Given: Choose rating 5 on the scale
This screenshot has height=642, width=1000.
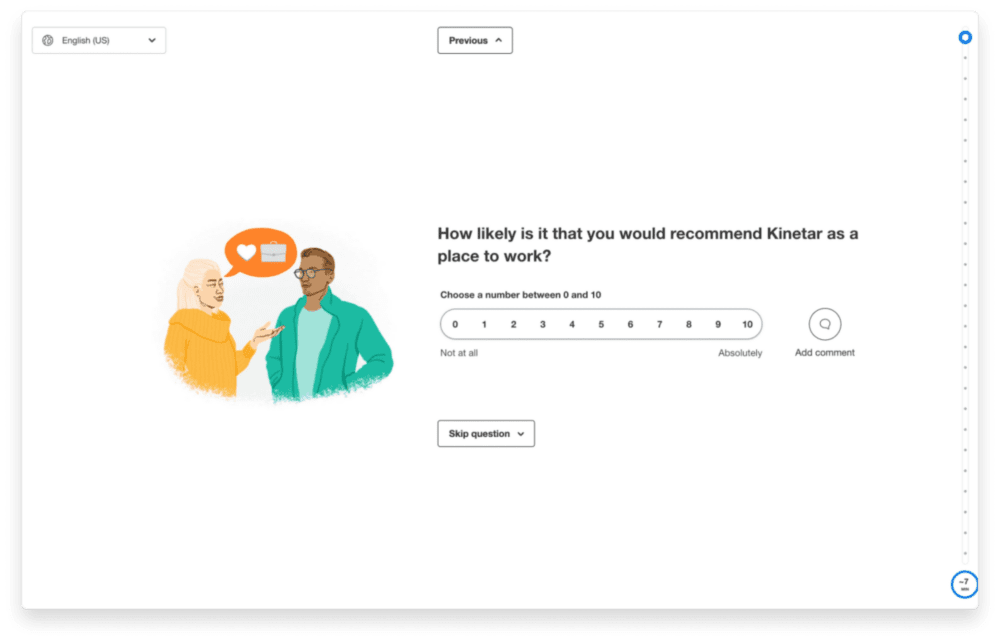Looking at the screenshot, I should (x=601, y=324).
